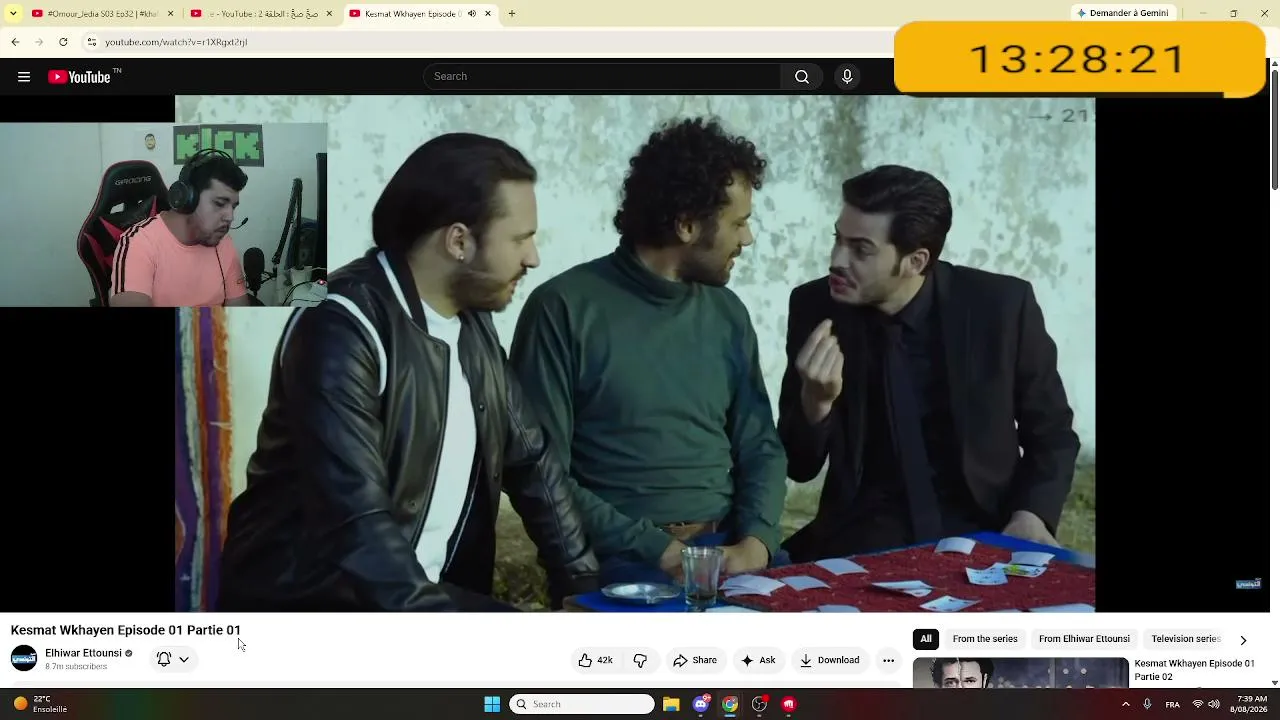
Task: Focus the YouTube search box
Action: click(603, 77)
